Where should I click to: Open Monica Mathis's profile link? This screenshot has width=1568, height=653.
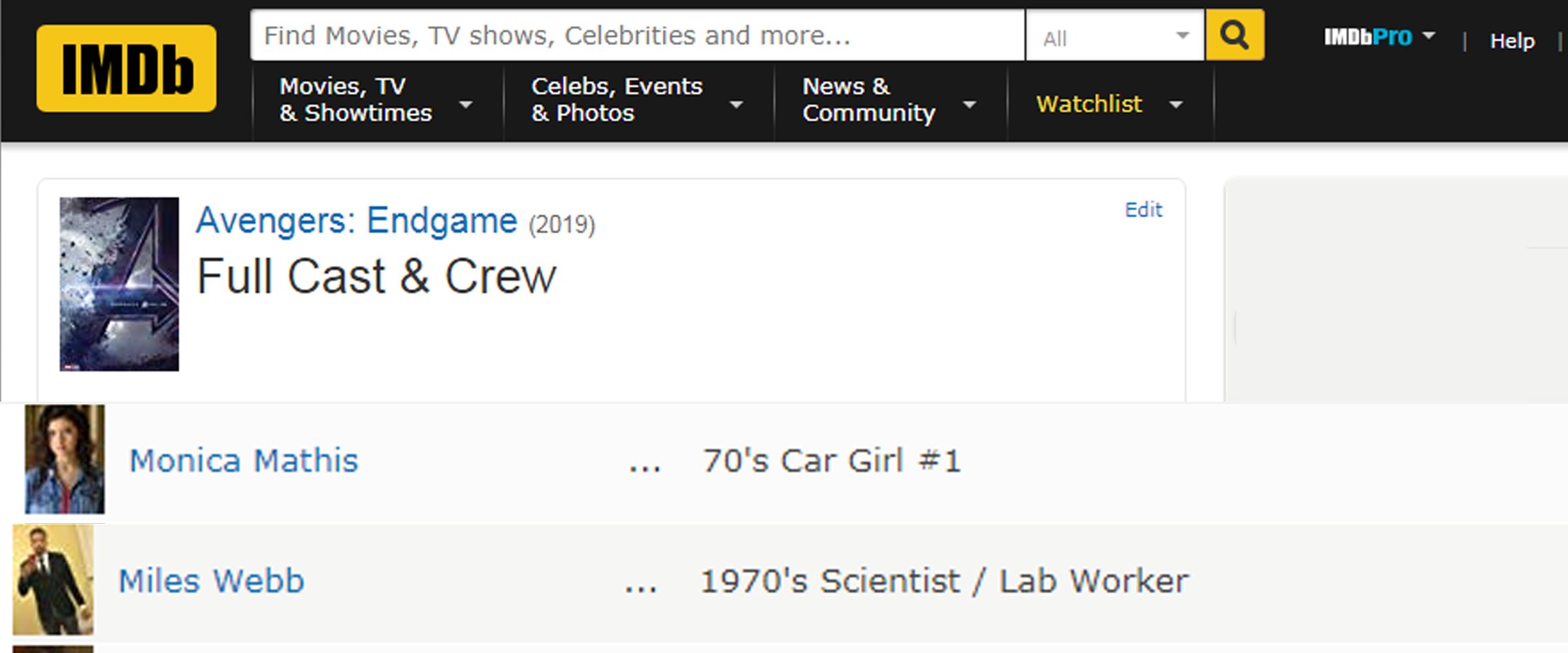click(x=244, y=460)
